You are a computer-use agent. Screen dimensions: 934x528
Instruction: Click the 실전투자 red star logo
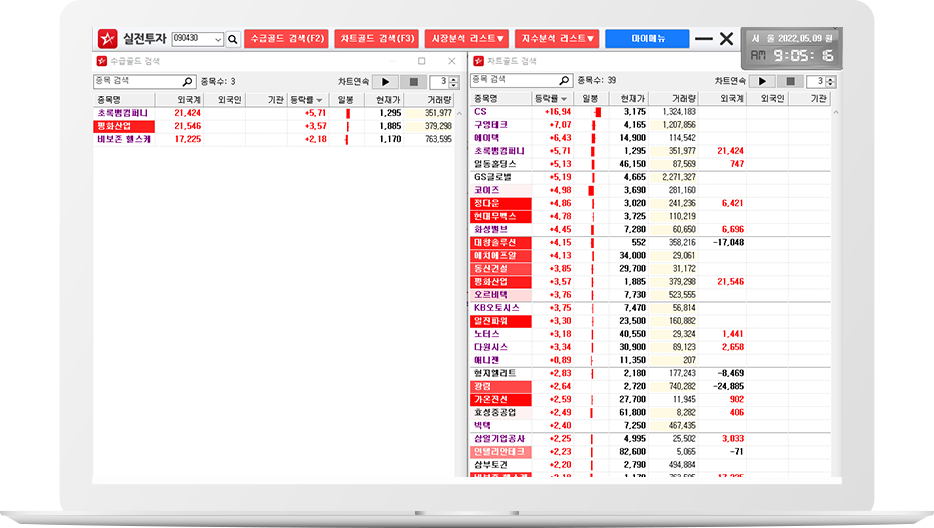[x=107, y=39]
